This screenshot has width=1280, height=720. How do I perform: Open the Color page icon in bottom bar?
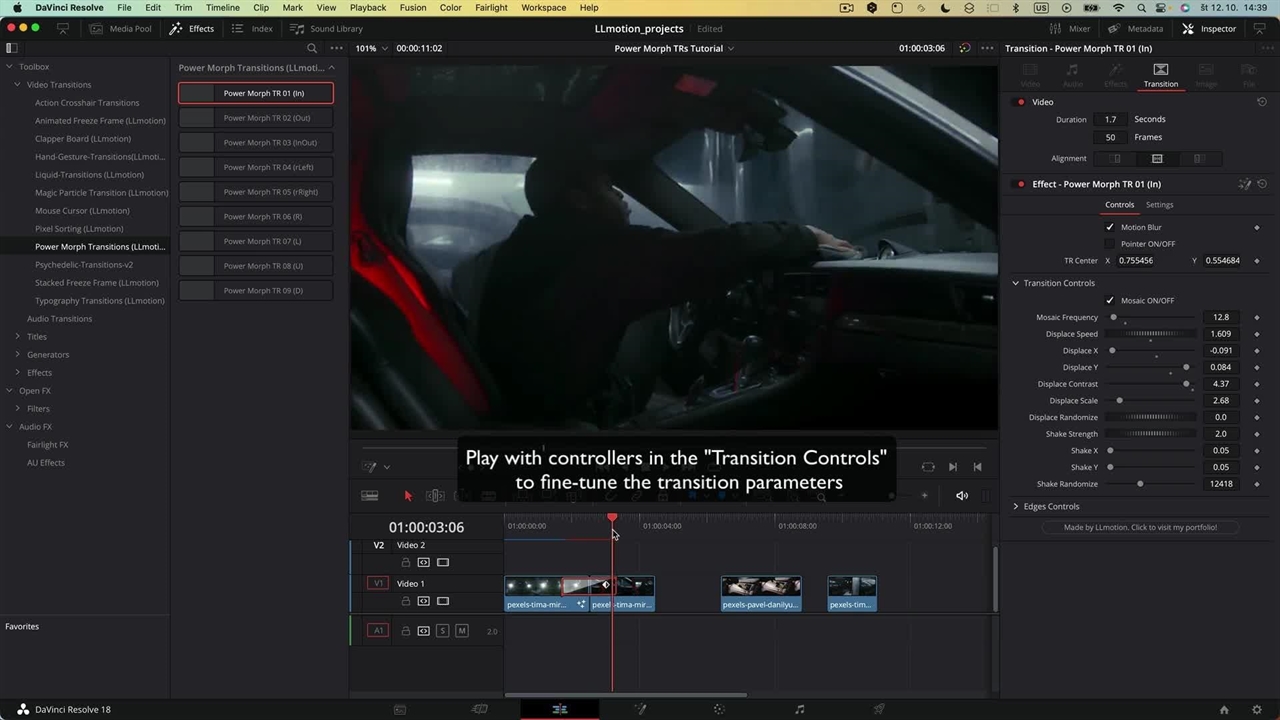click(719, 709)
